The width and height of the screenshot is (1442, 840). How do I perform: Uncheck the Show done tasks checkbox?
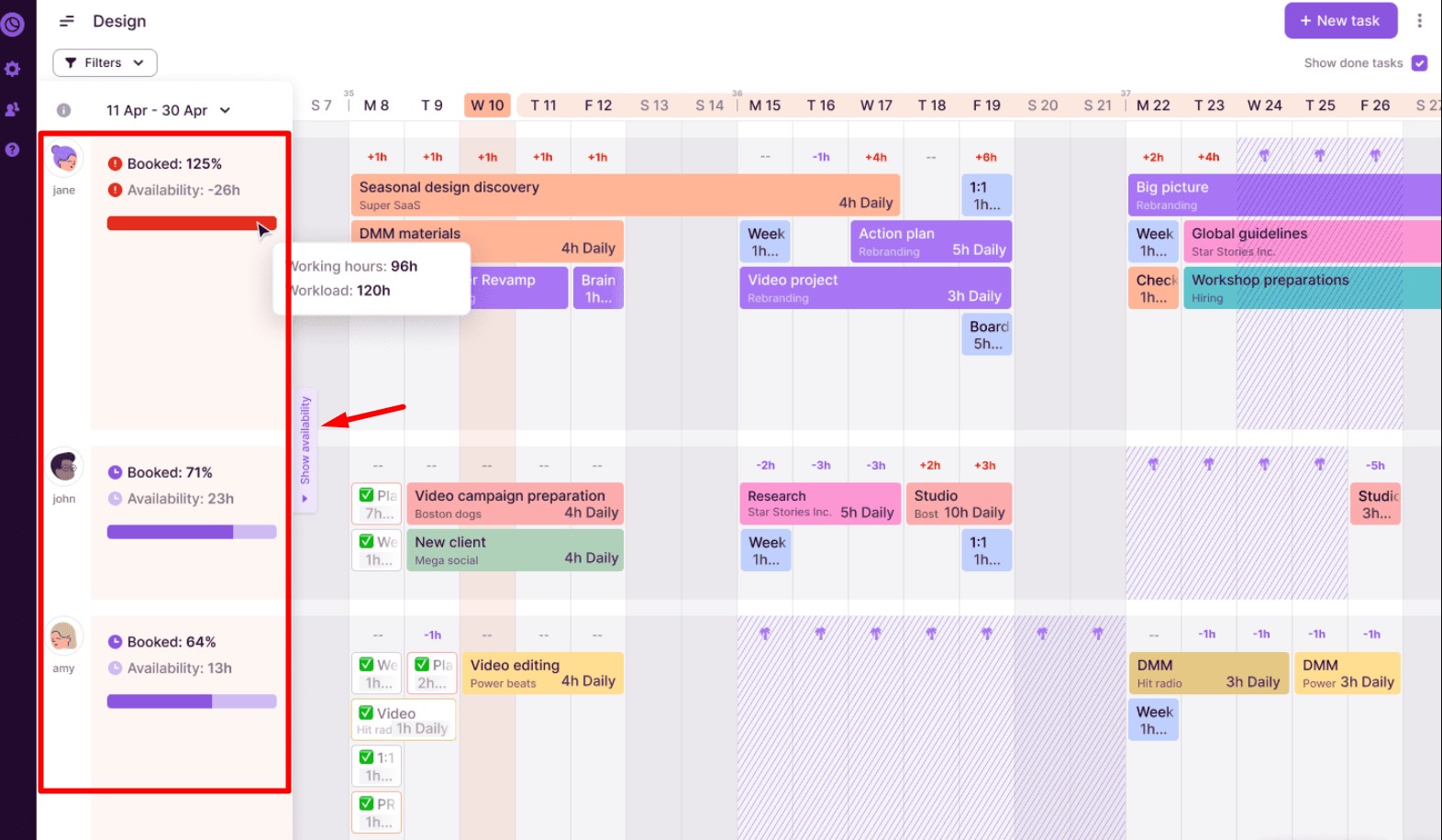[1419, 63]
